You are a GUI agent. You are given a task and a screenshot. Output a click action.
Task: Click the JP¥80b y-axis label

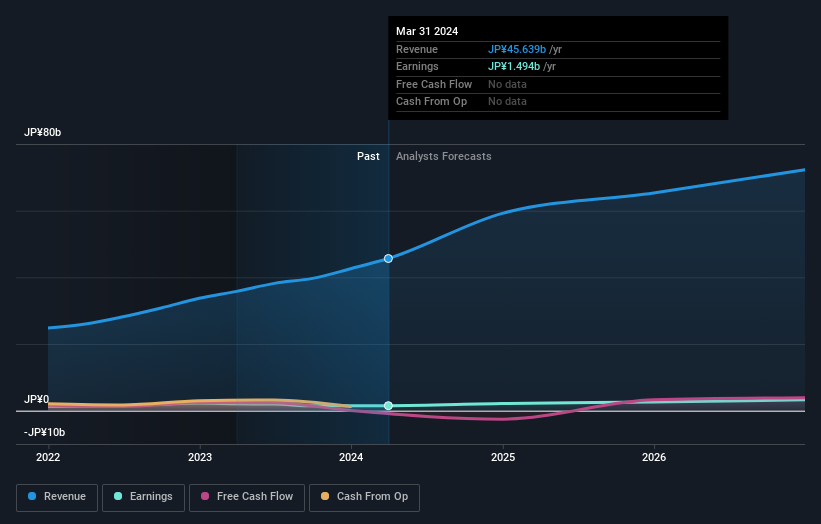(x=42, y=132)
